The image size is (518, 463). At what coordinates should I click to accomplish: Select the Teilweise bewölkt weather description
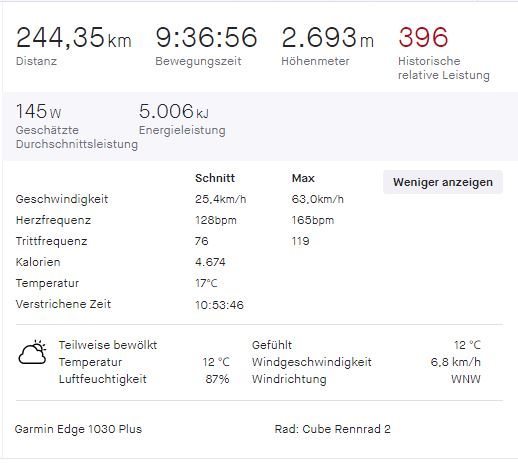(108, 345)
